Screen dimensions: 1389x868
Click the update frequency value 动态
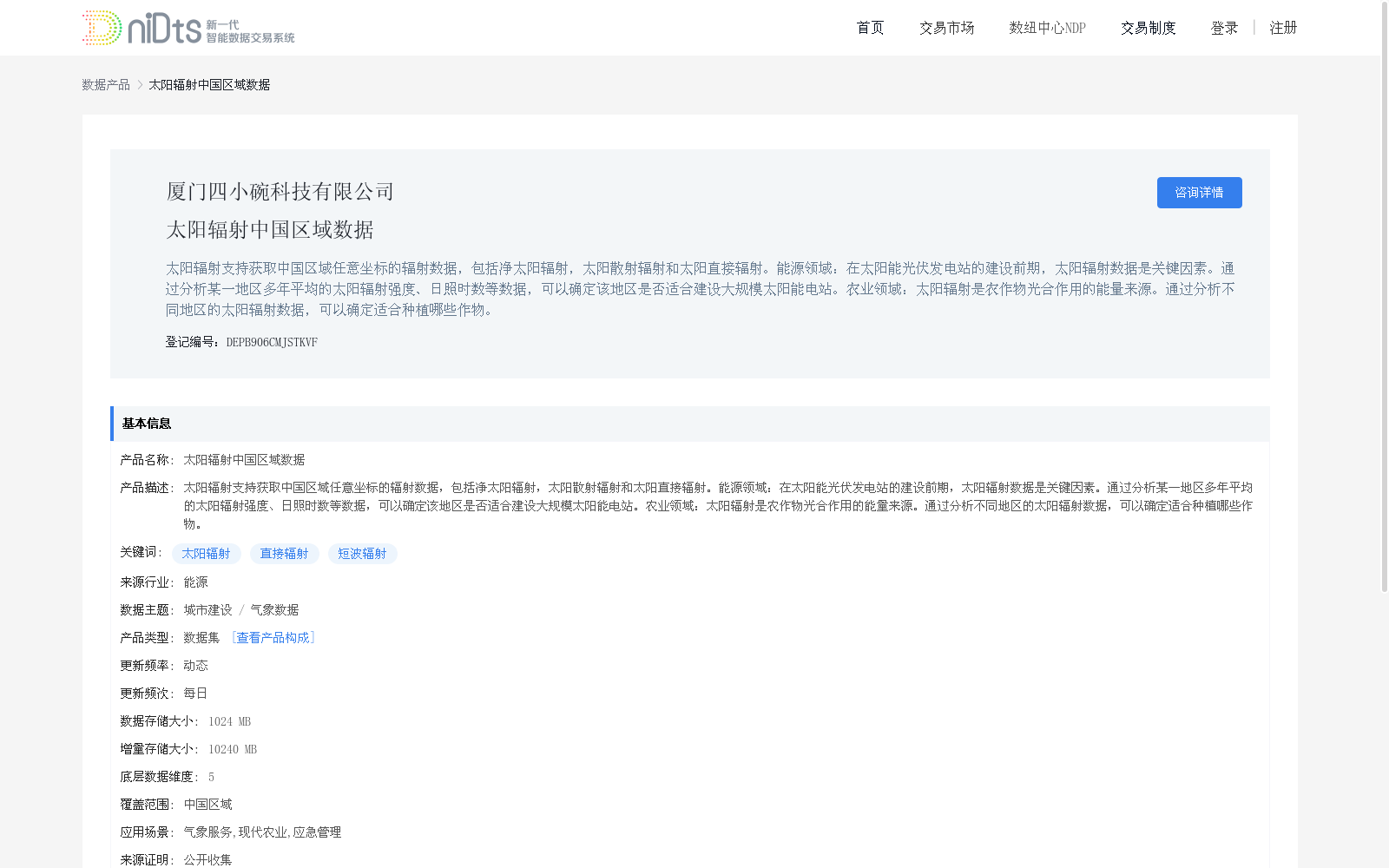(x=195, y=666)
